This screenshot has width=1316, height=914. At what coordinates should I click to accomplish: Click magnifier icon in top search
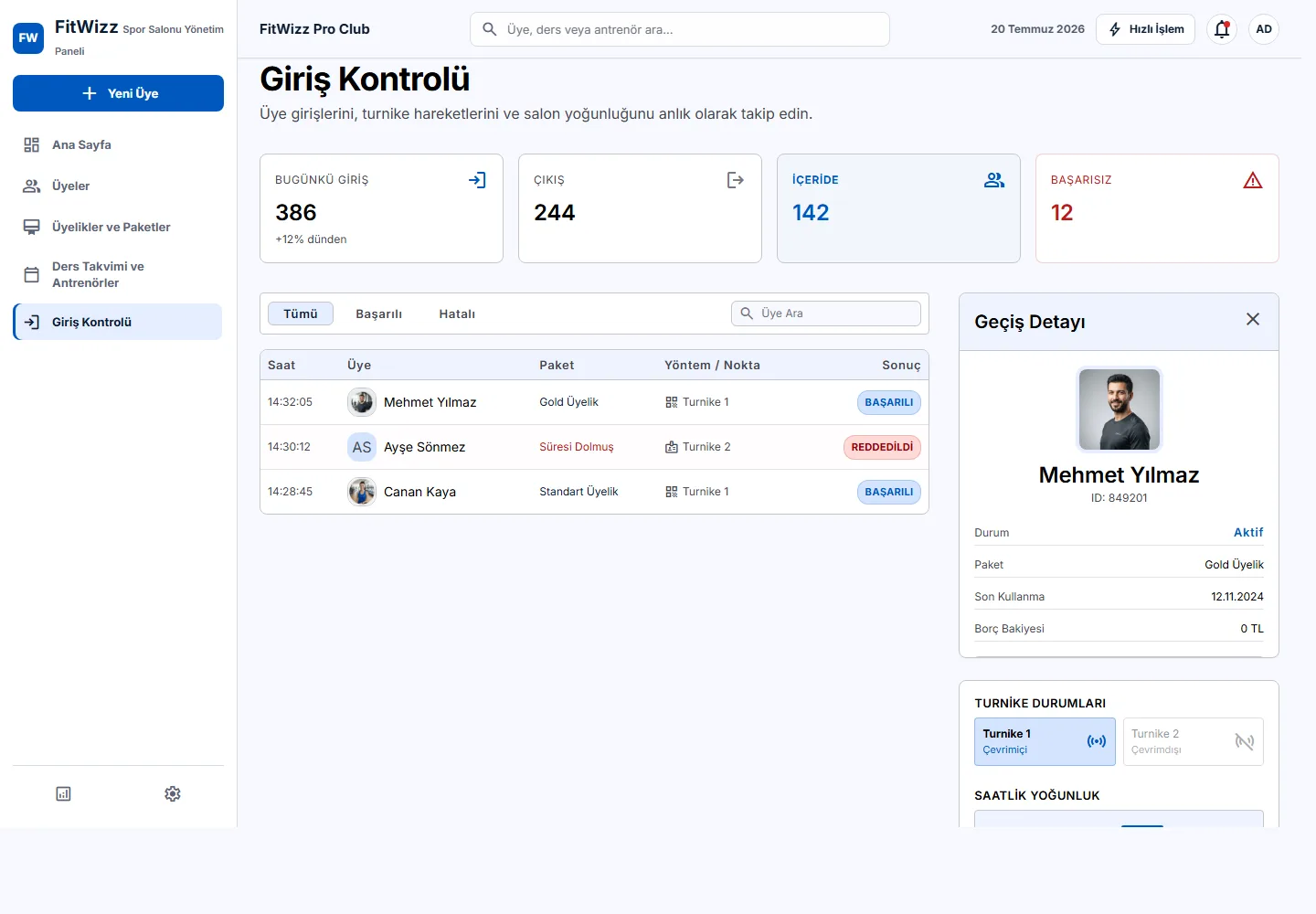tap(490, 29)
